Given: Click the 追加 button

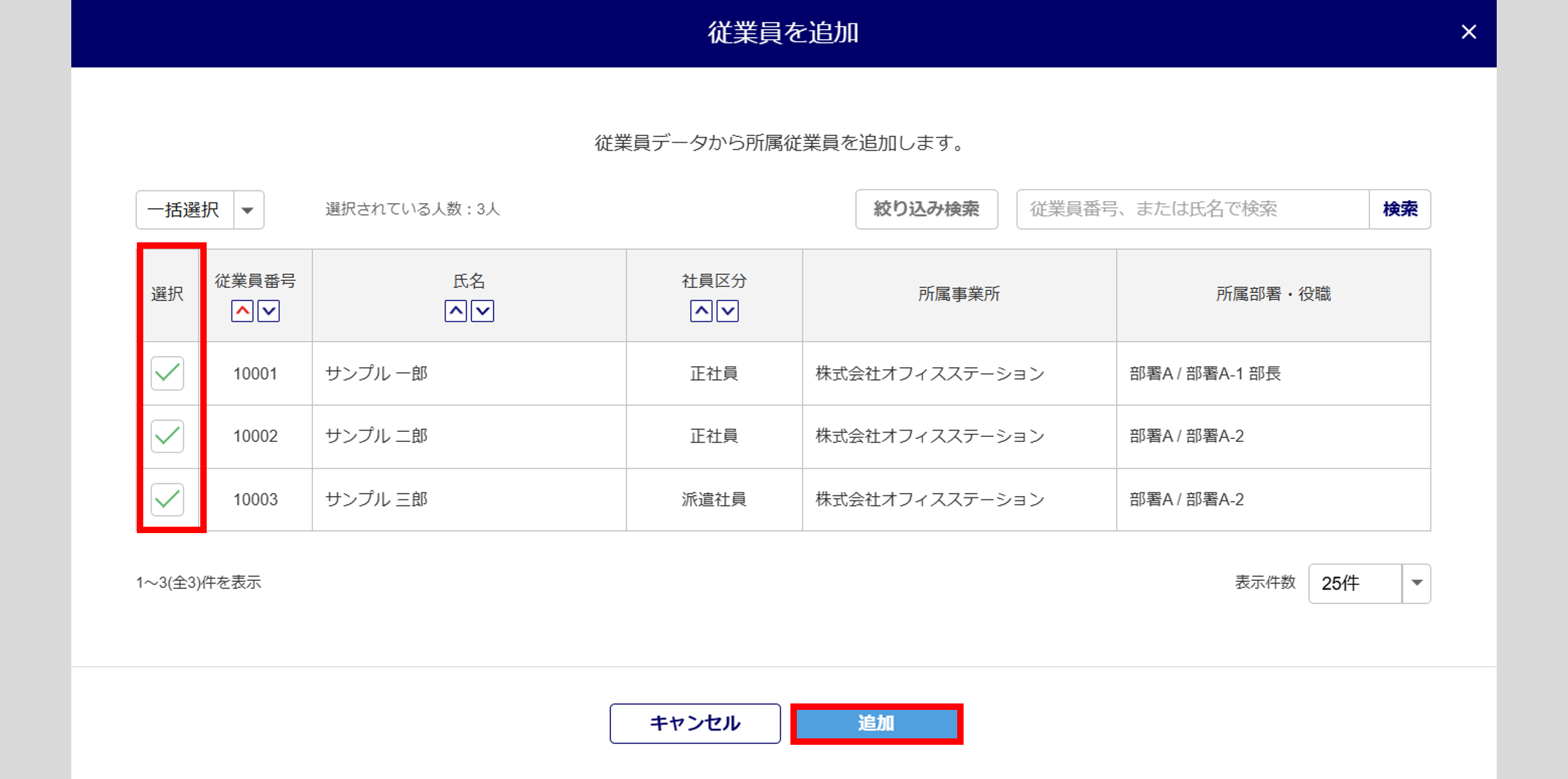Looking at the screenshot, I should 876,723.
